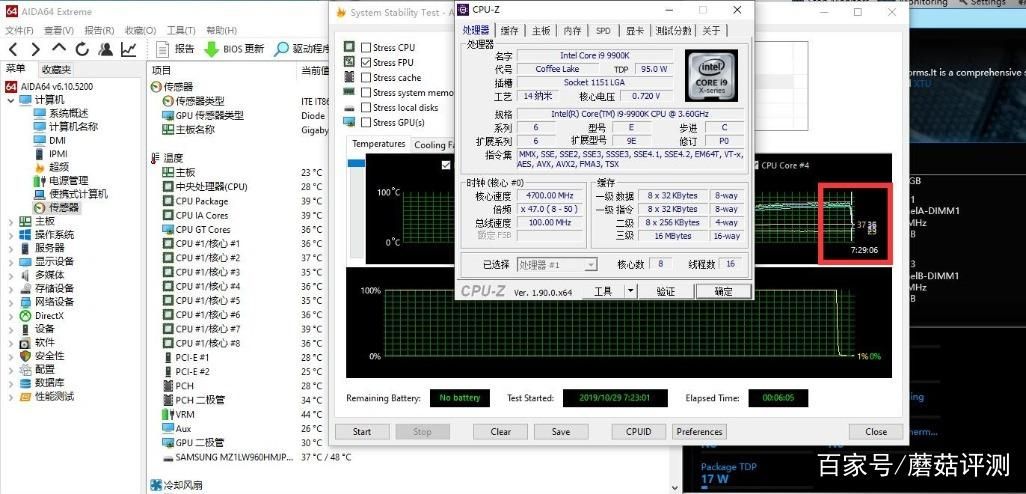Screen dimensions: 1026x494
Task: Enable the Stress system memory checkbox
Action: point(366,92)
